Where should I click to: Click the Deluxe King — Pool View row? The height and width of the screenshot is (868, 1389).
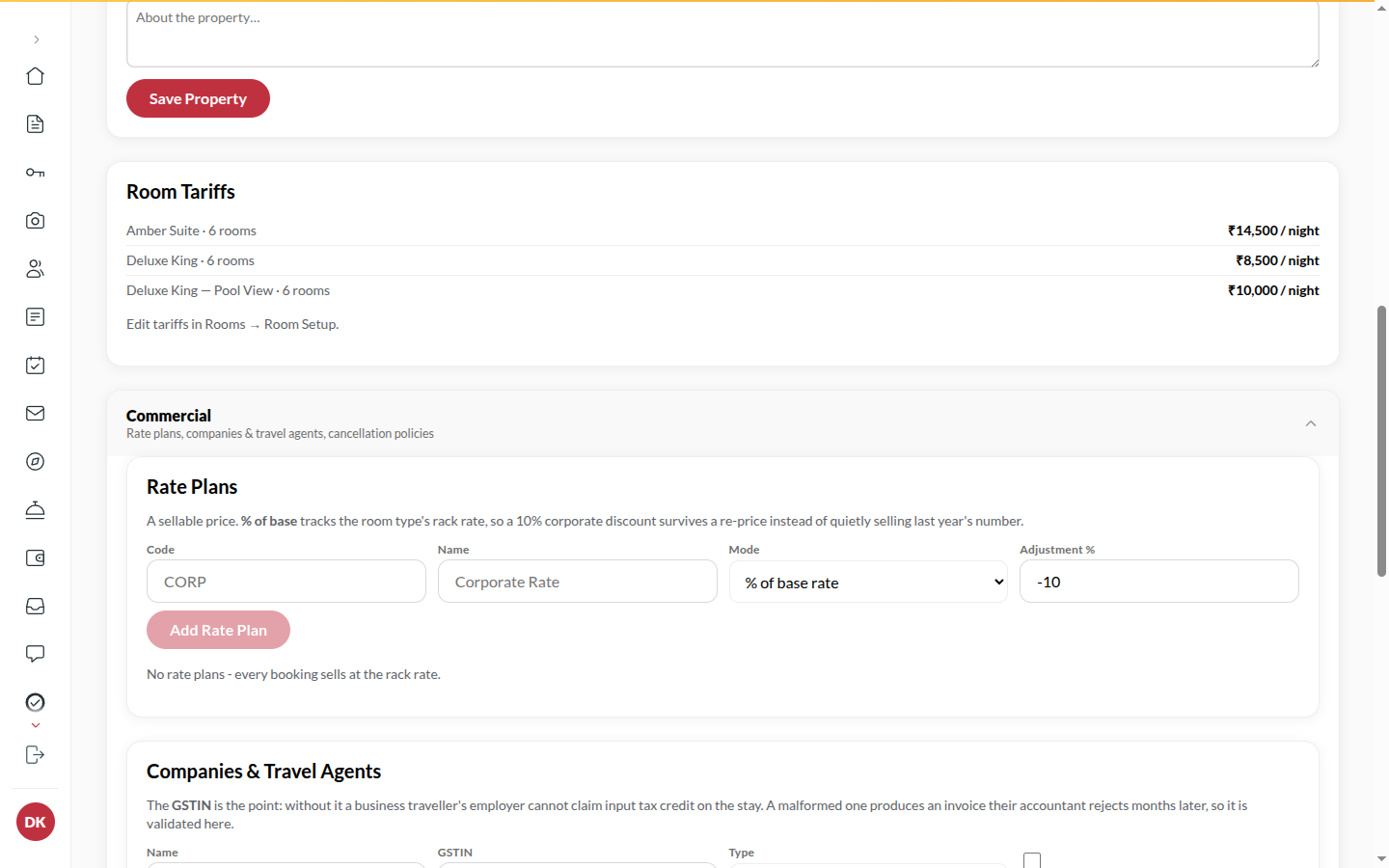pos(722,290)
